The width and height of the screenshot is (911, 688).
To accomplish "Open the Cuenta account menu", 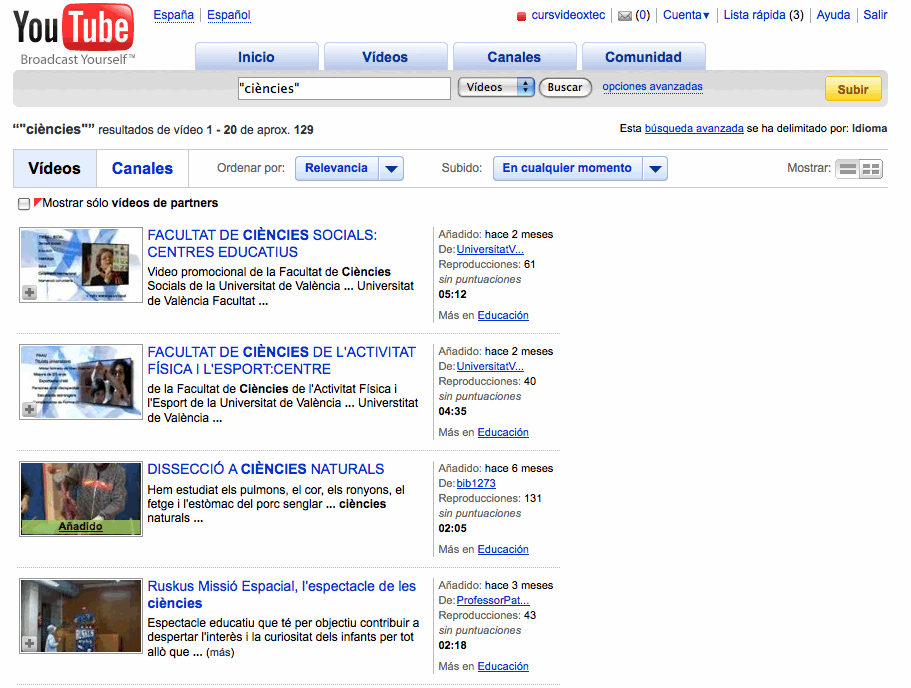I will pyautogui.click(x=686, y=15).
